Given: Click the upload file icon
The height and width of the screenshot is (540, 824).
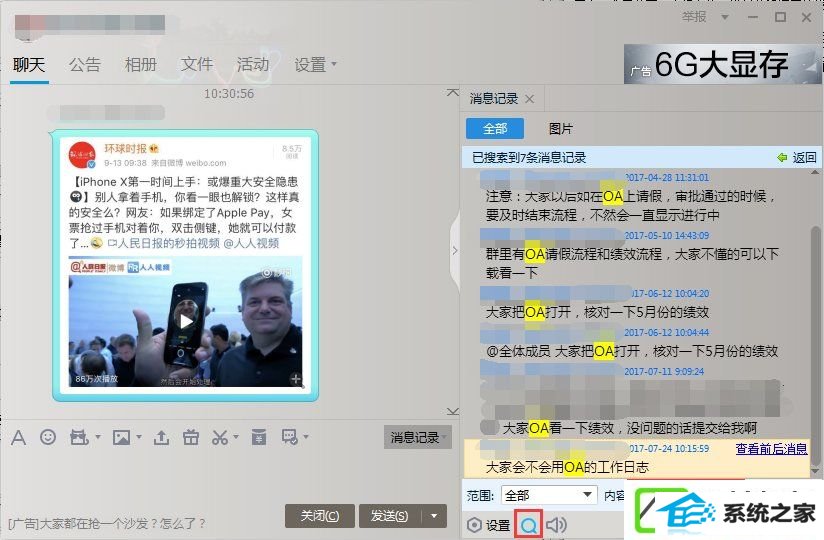Looking at the screenshot, I should coord(161,437).
